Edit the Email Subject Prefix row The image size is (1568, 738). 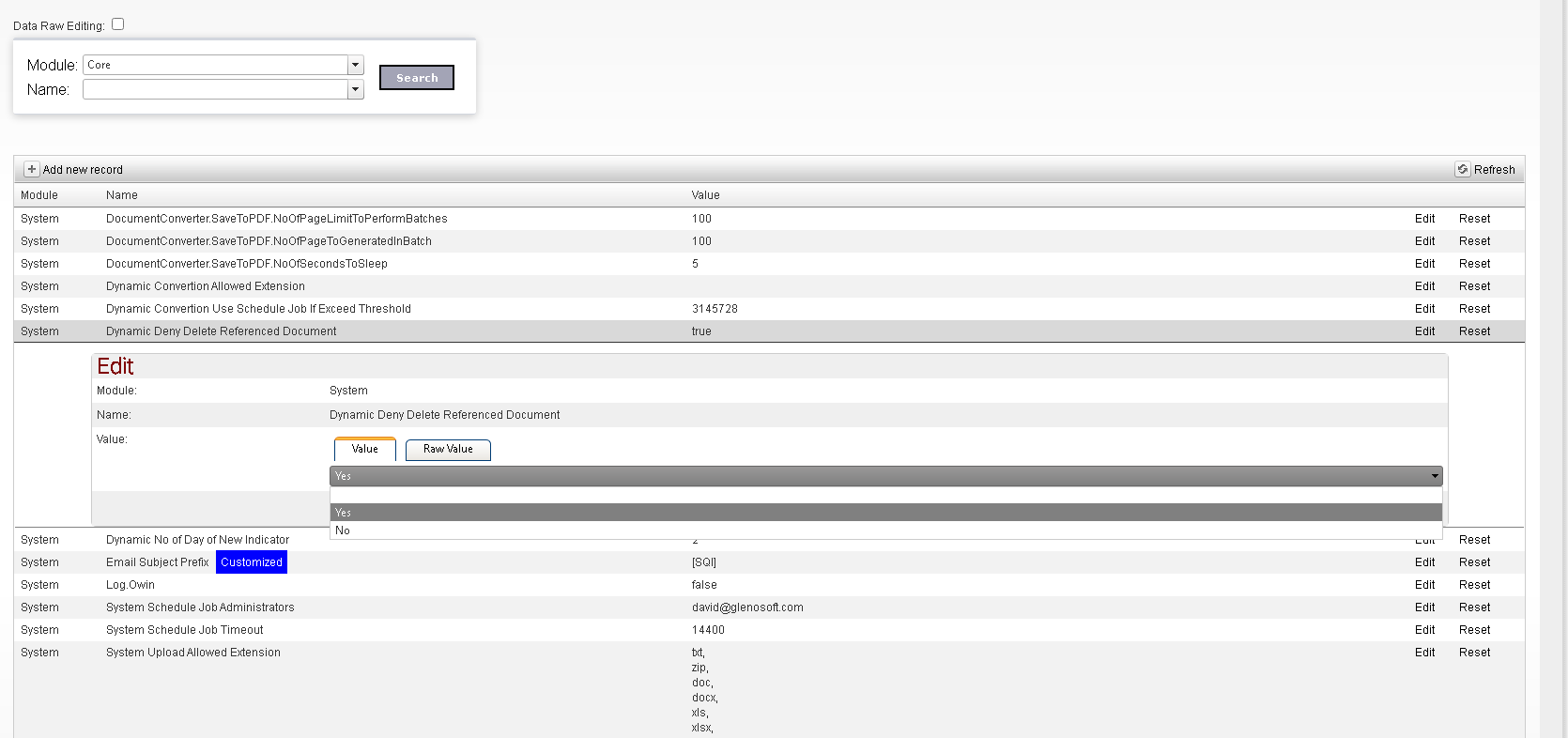point(1424,562)
